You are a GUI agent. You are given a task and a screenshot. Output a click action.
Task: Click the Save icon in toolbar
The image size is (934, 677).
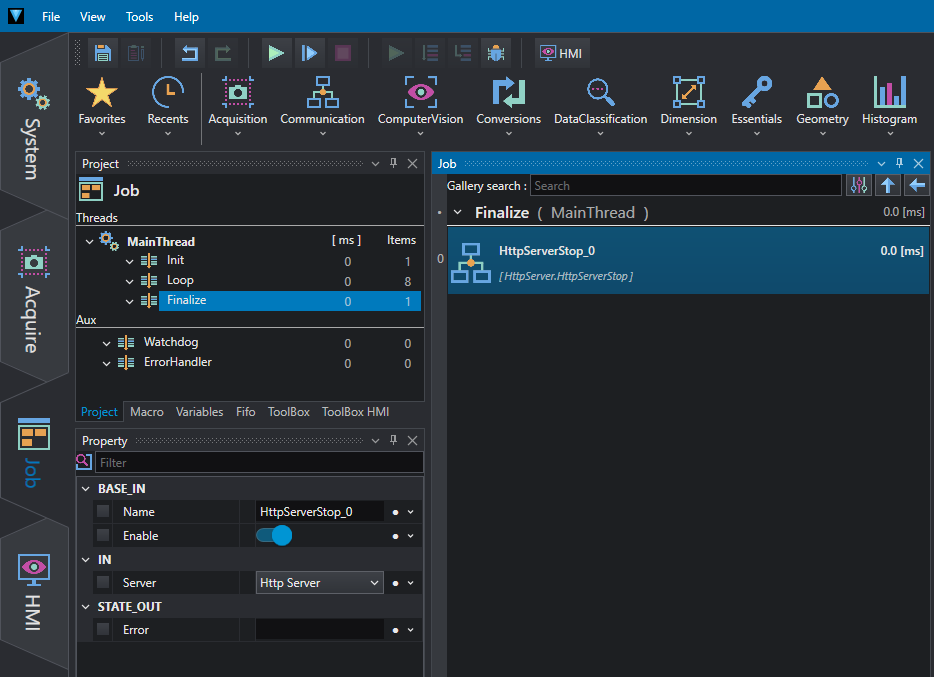point(103,53)
